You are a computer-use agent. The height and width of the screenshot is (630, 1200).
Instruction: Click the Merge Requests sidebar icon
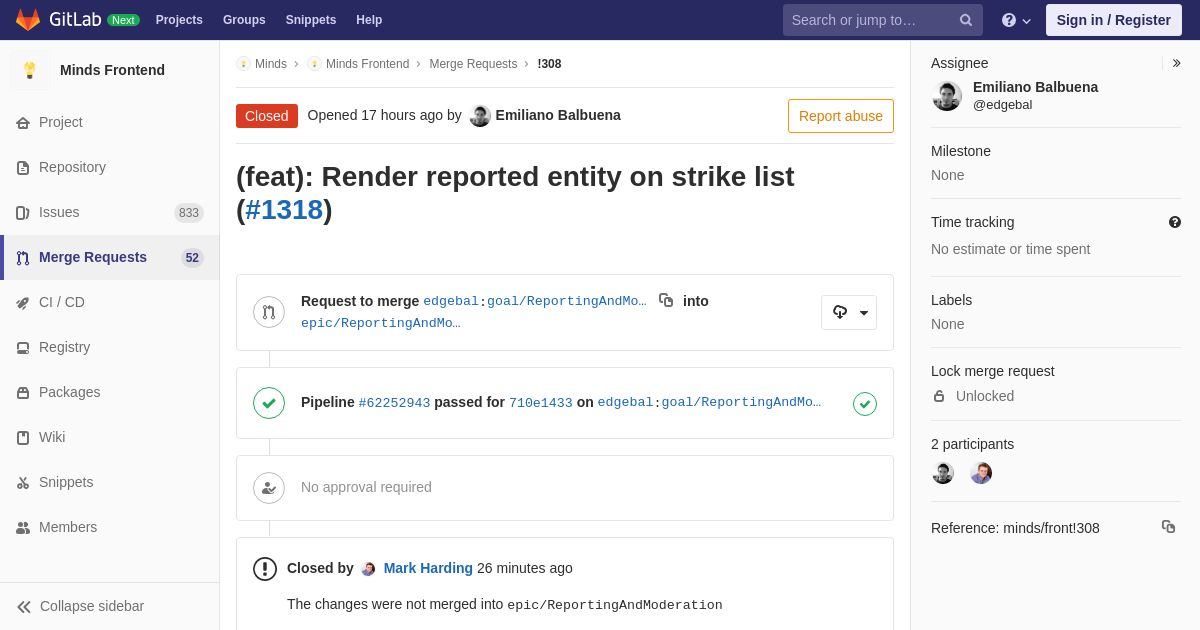23,258
